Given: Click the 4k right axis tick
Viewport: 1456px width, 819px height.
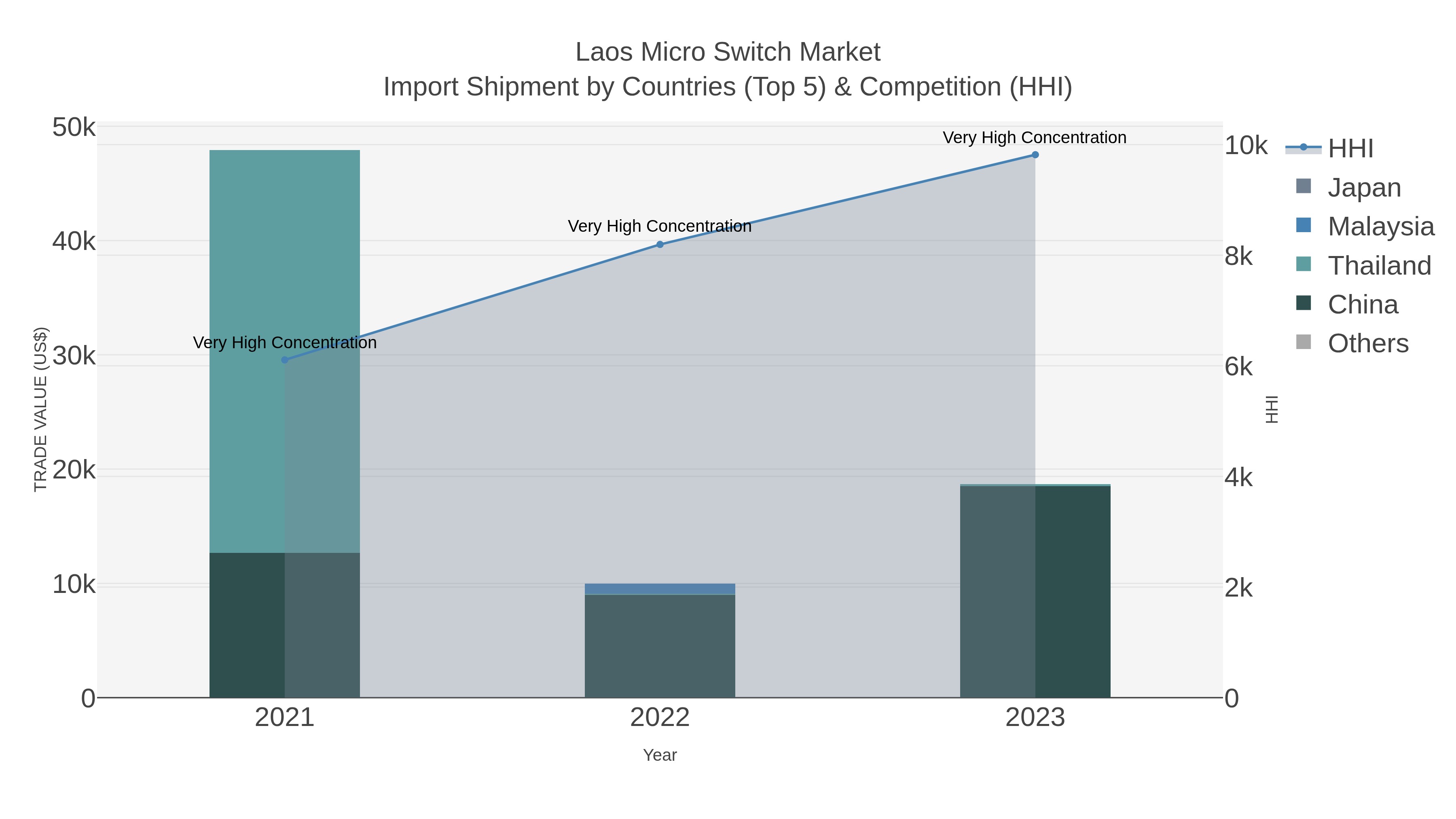Looking at the screenshot, I should (1238, 478).
